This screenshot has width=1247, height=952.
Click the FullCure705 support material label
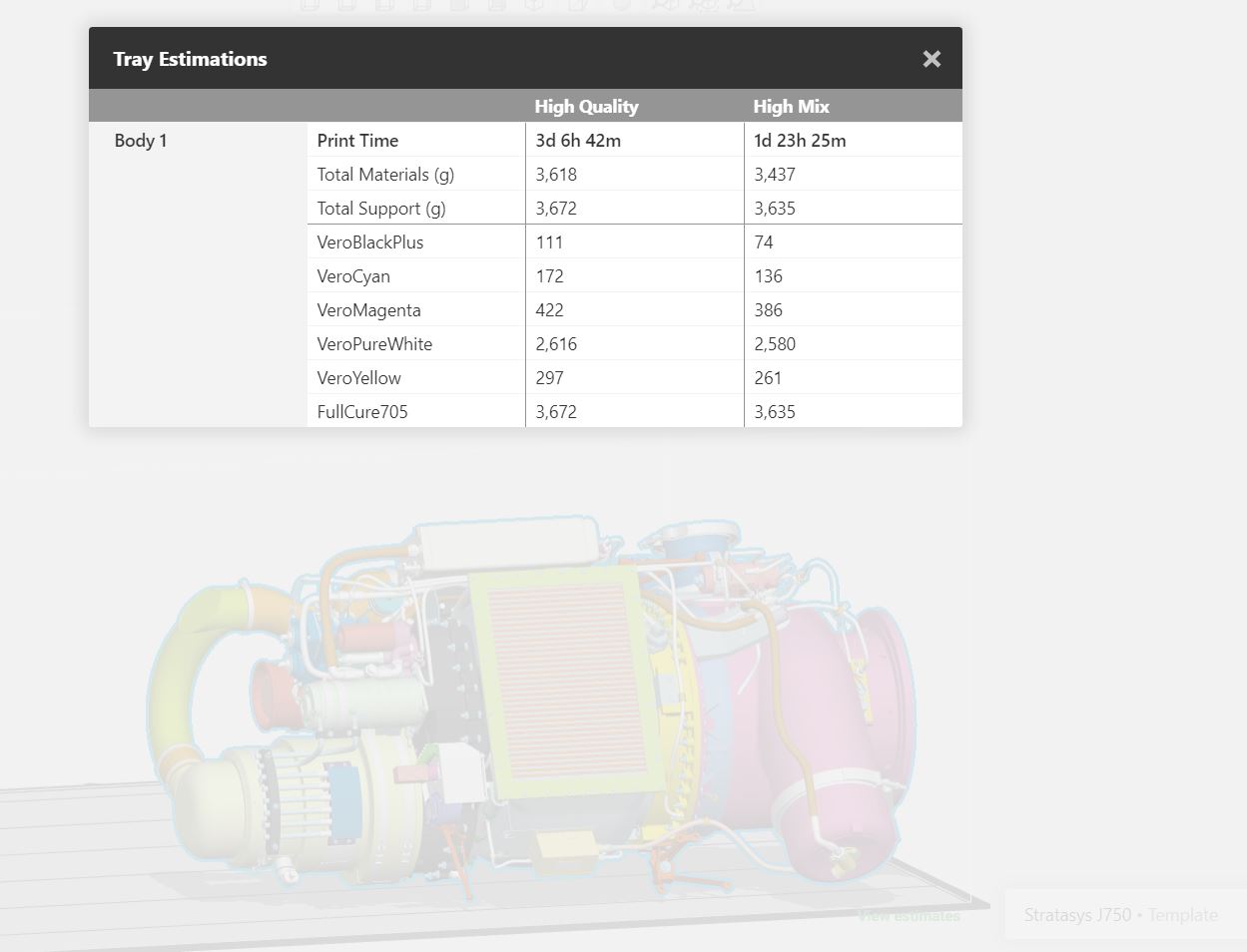[362, 412]
